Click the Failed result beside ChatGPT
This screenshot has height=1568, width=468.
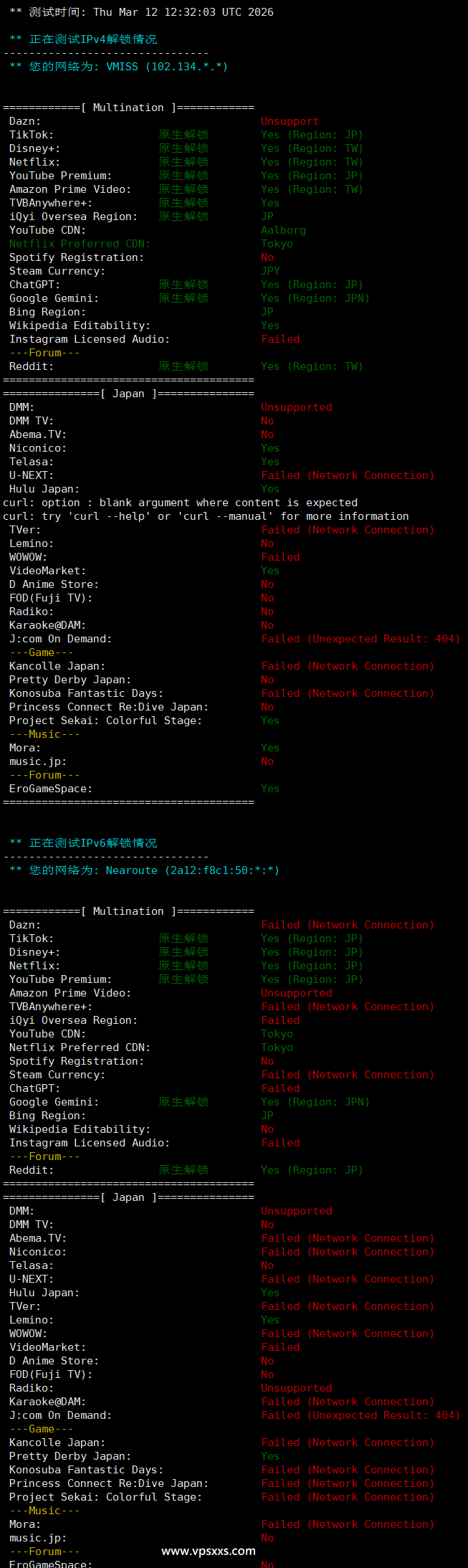pos(280,1088)
